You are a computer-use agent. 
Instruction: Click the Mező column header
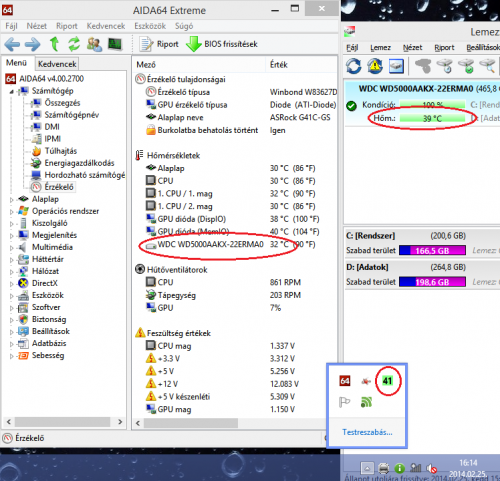tap(199, 64)
